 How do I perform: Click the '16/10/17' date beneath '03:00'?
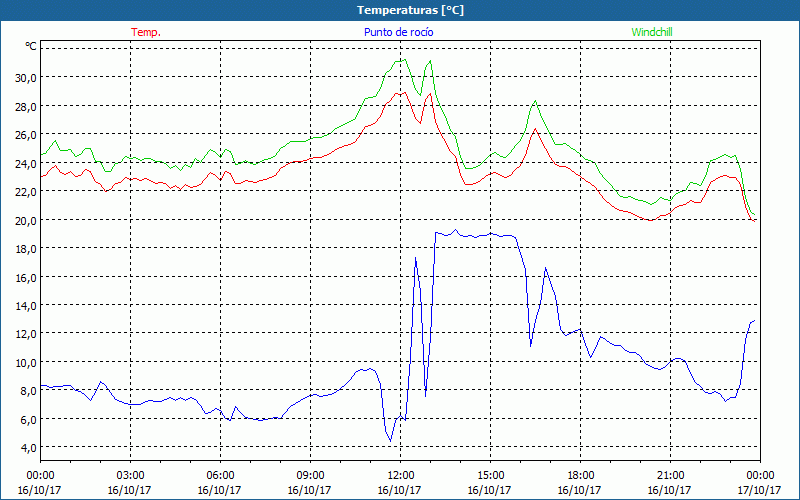(x=130, y=490)
